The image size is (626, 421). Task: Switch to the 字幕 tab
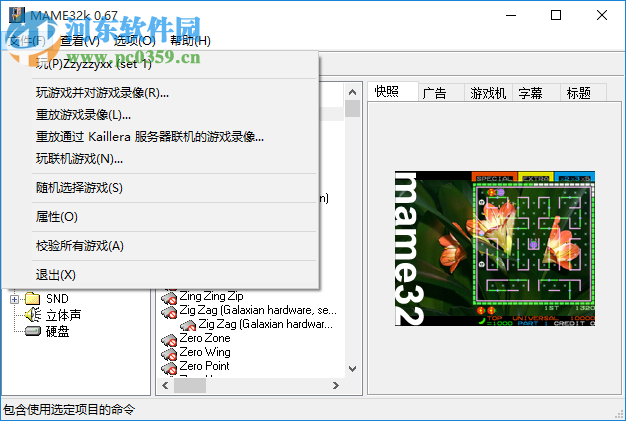tap(536, 93)
